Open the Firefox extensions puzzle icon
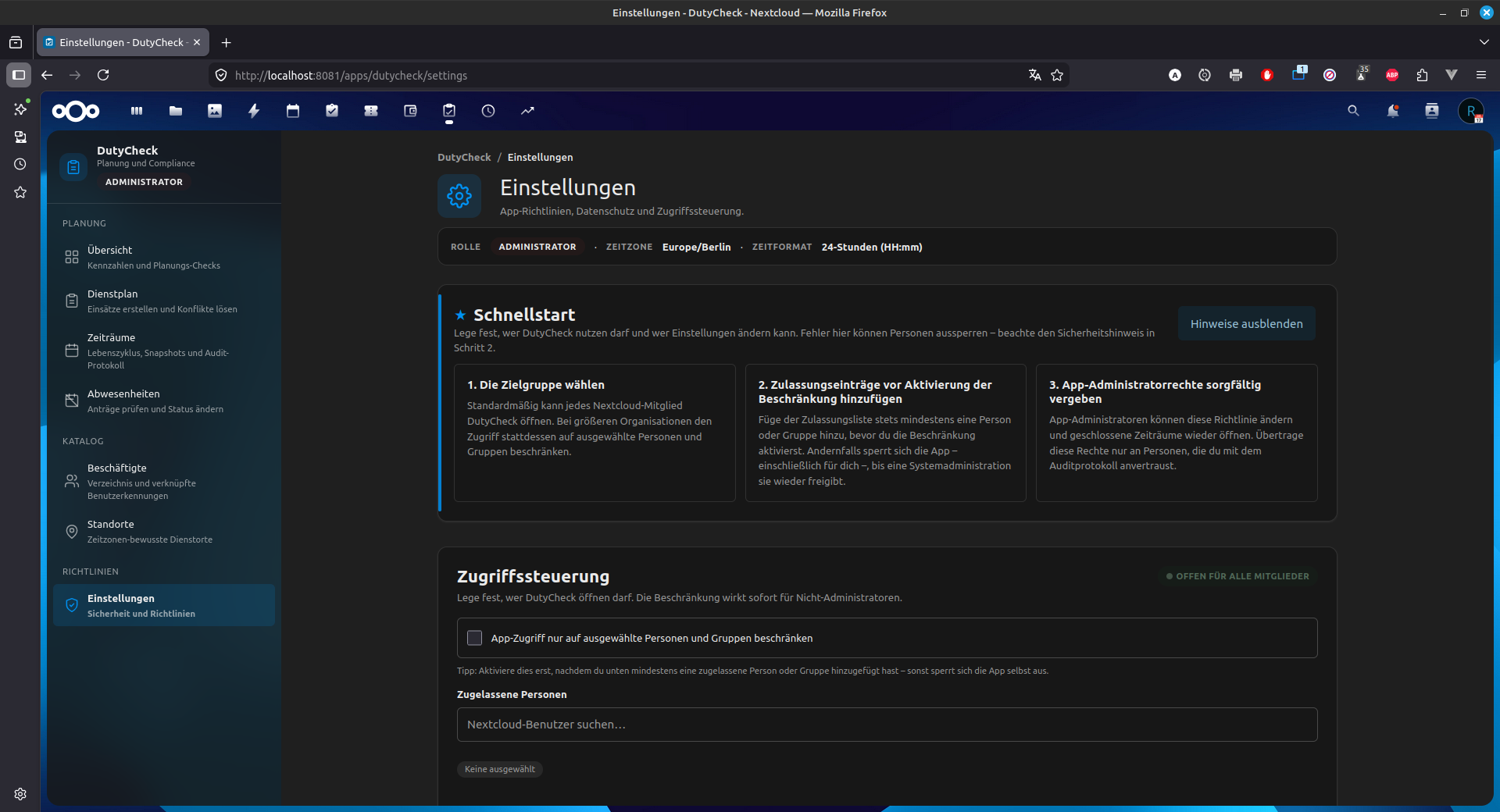Screen dimensions: 1500x812 (1422, 75)
